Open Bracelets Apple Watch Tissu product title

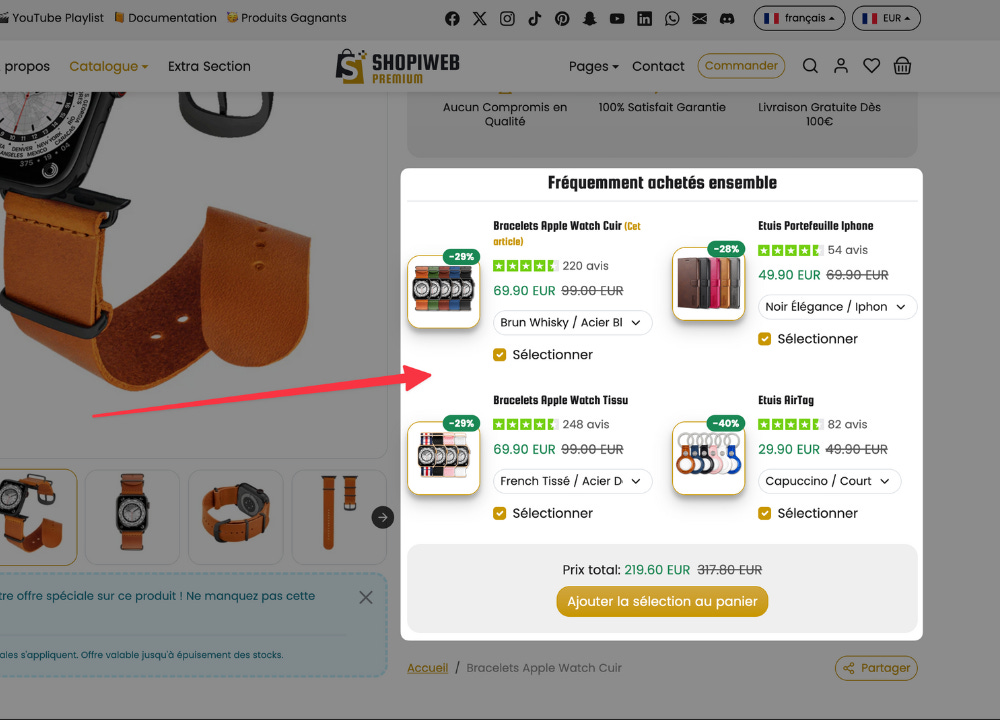561,400
